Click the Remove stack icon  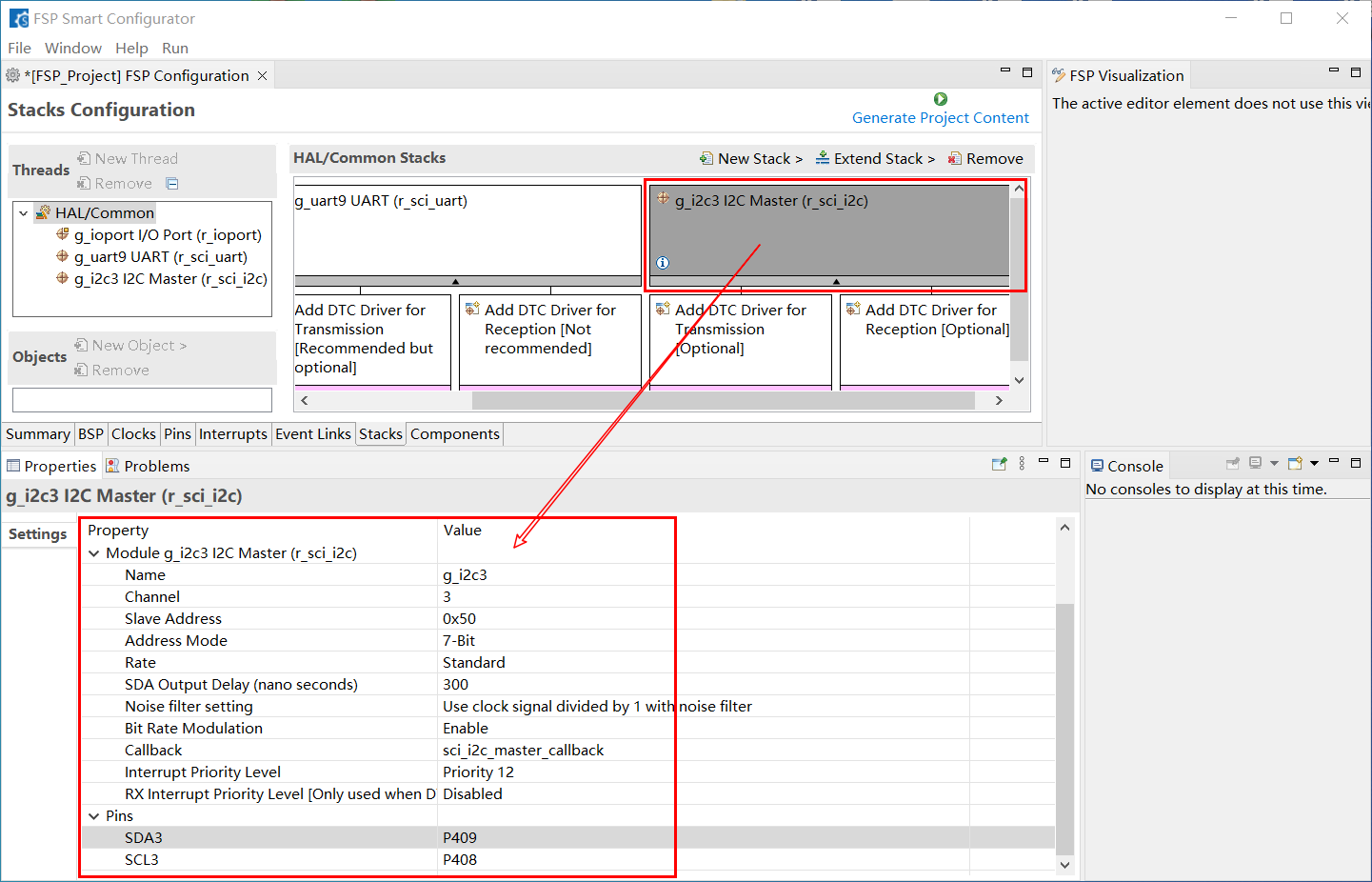click(955, 158)
